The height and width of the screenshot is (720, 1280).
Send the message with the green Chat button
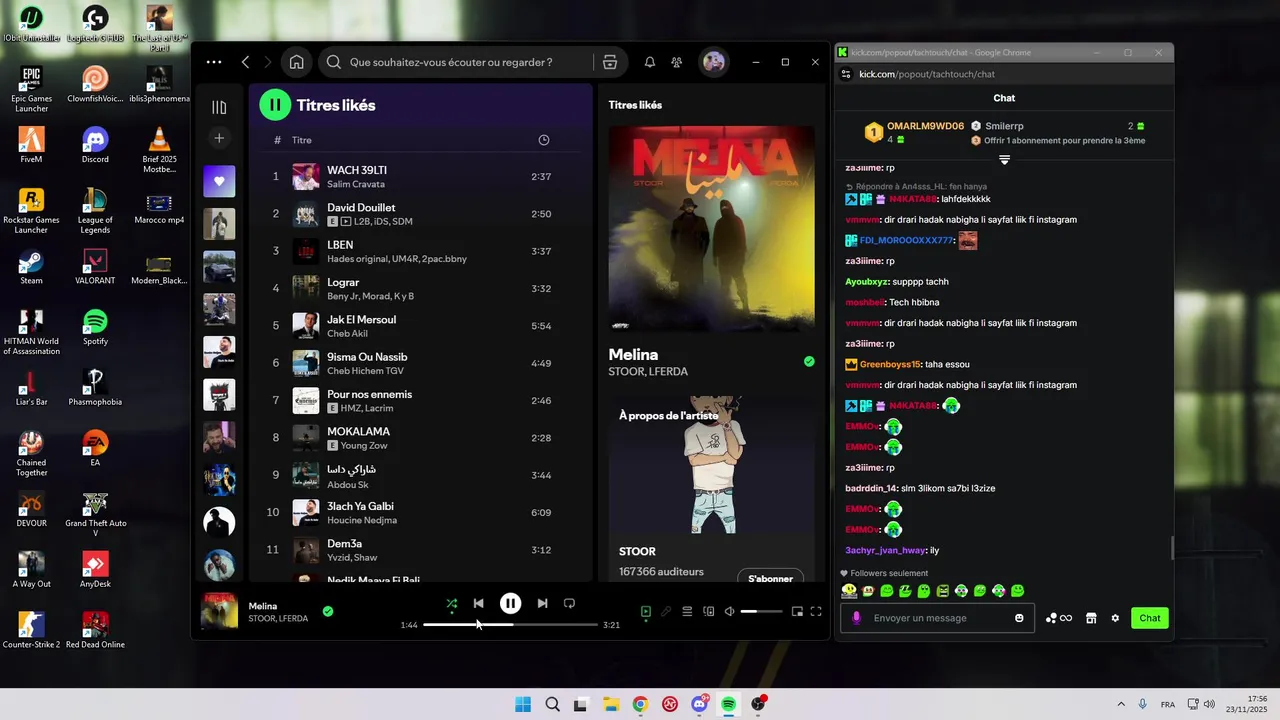pos(1150,618)
